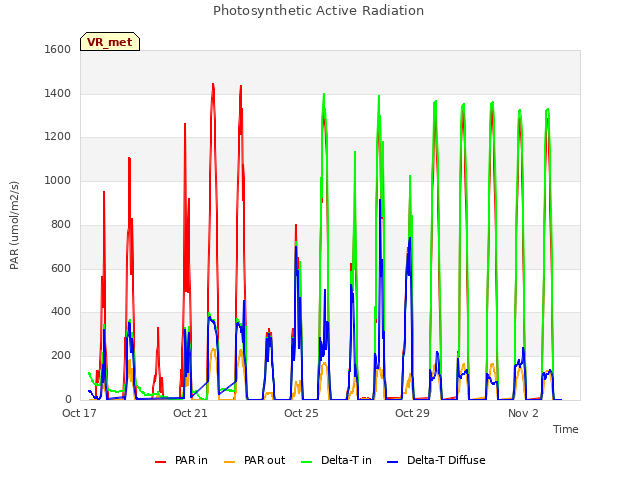Screen dimensions: 640x480
Task: Select the Delta-T Diffuse legend label
Action: point(446,460)
